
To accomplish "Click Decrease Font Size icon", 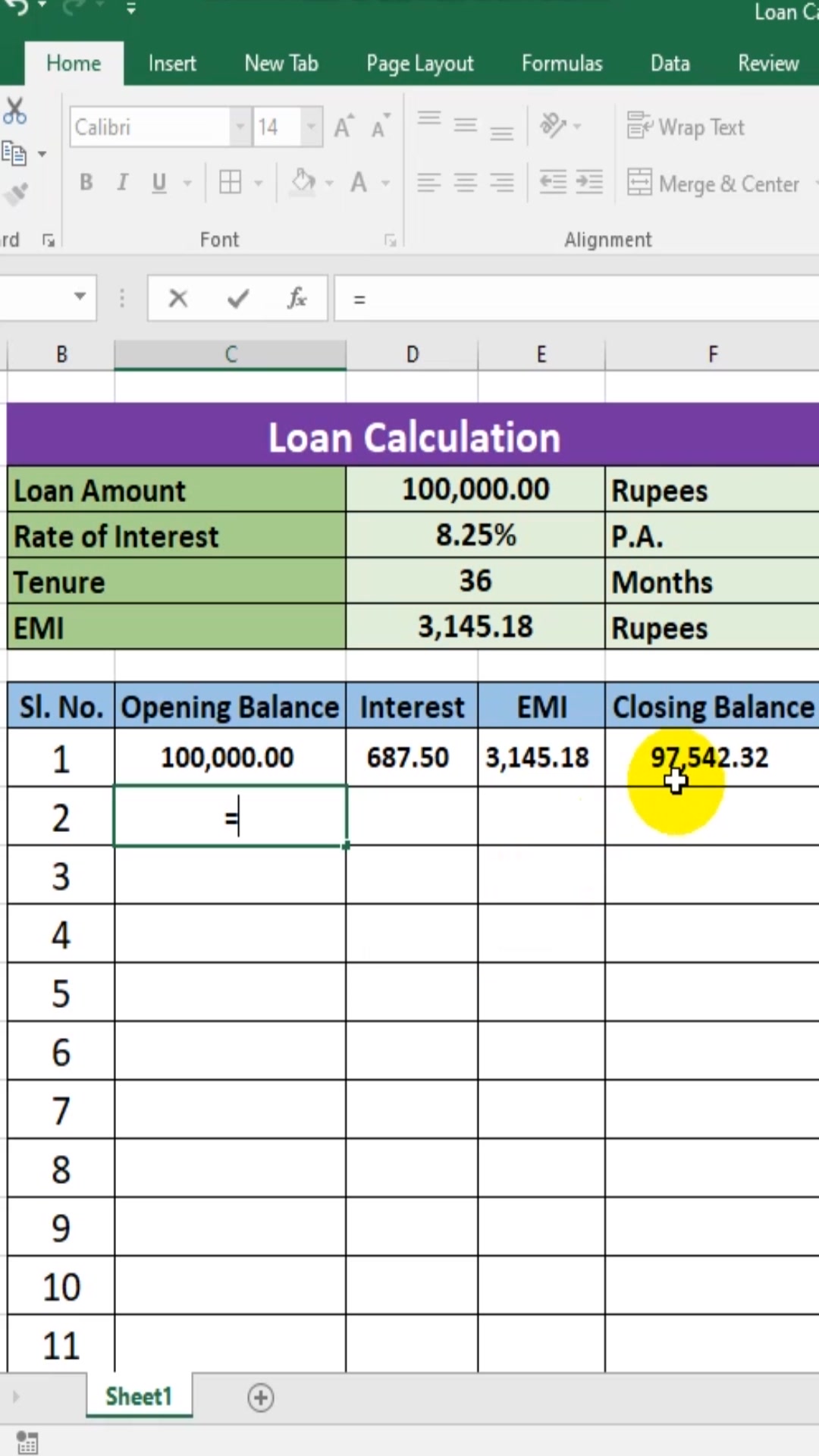I will [380, 127].
